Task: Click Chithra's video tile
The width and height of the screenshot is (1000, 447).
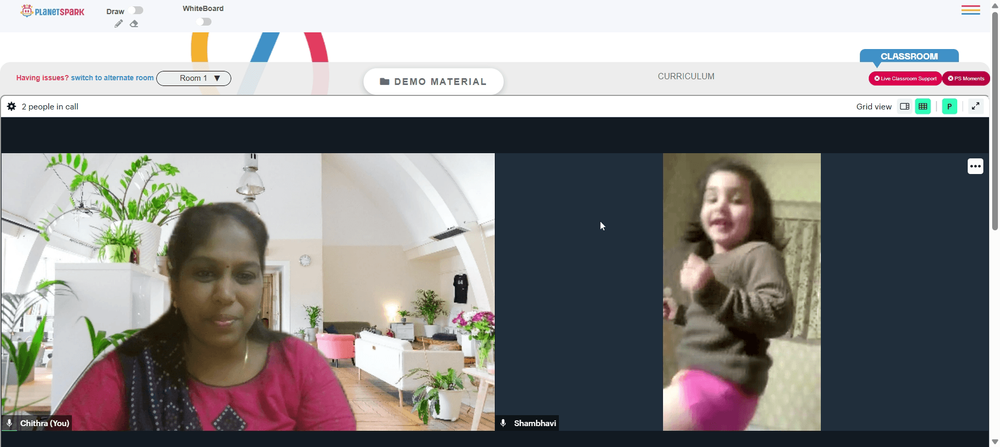Action: pyautogui.click(x=248, y=291)
